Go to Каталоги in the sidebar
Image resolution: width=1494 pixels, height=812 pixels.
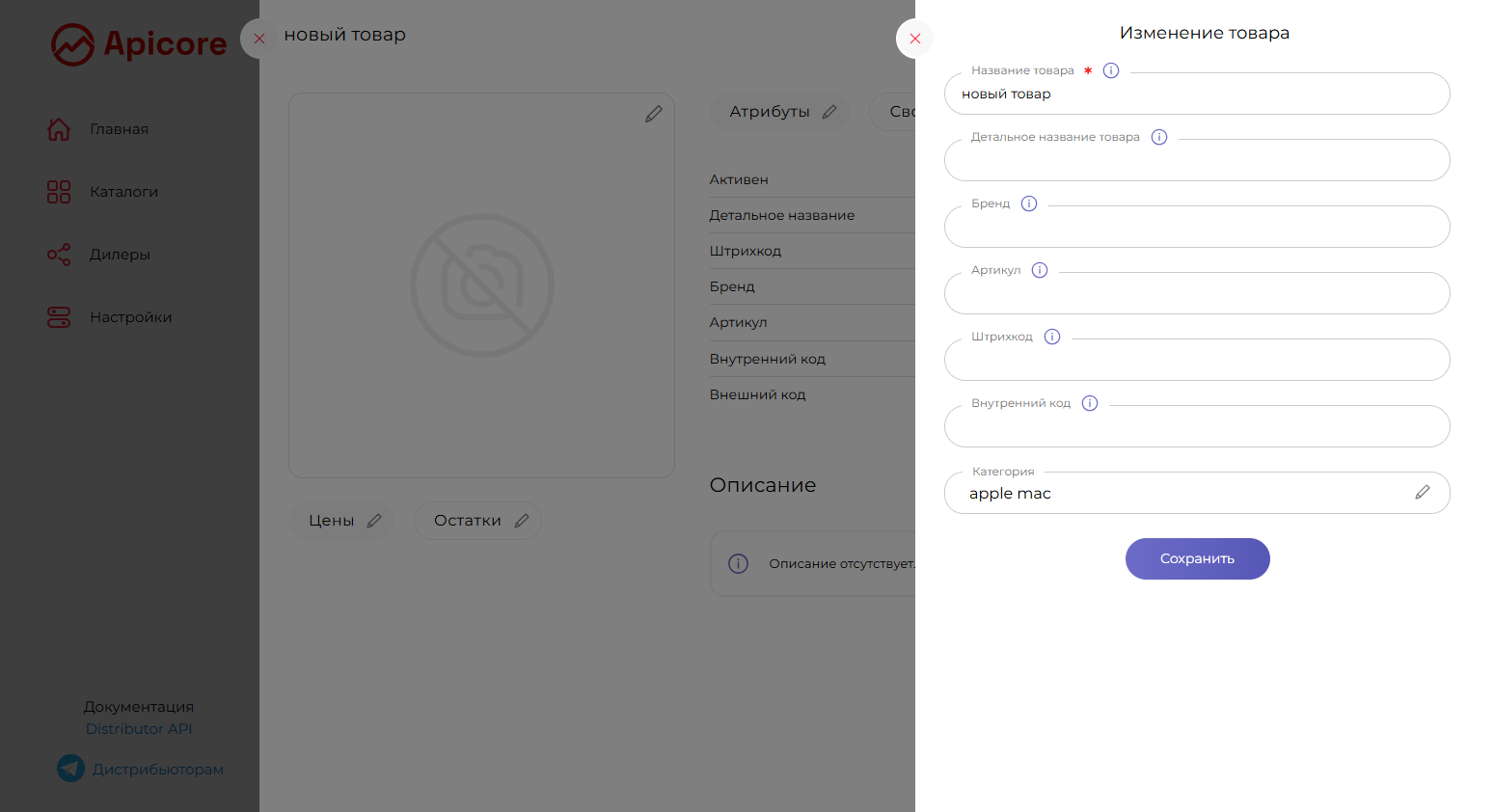123,192
